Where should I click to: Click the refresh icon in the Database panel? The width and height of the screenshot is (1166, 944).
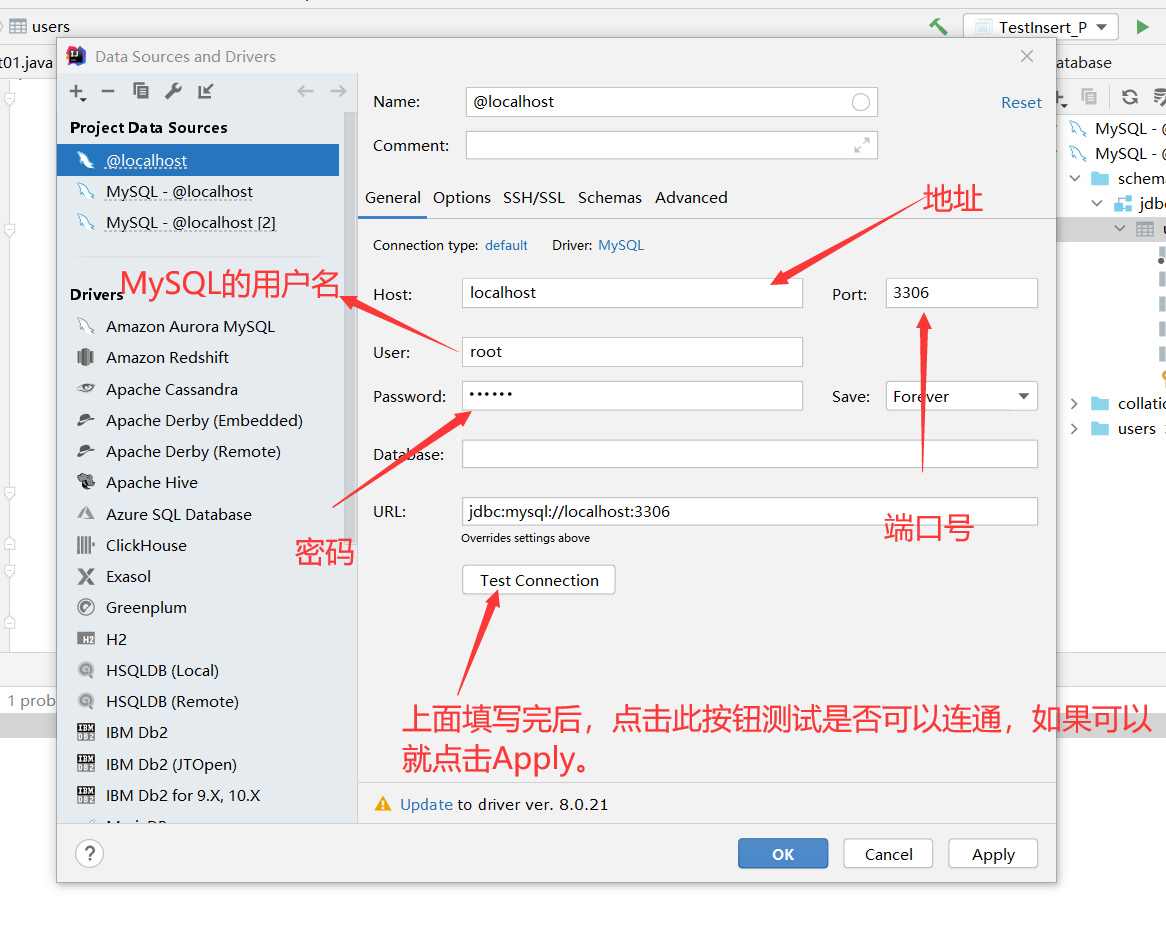(x=1130, y=96)
